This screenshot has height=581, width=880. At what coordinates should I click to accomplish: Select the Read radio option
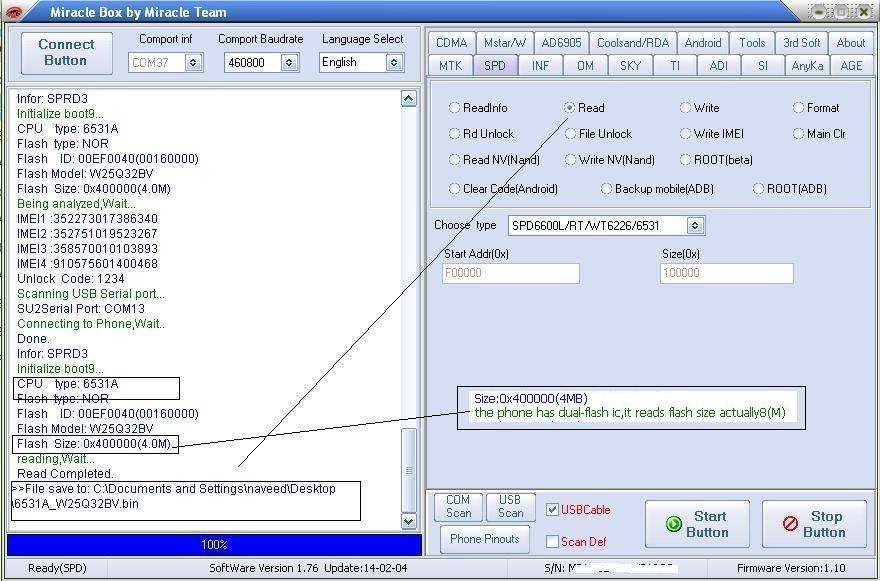point(570,108)
